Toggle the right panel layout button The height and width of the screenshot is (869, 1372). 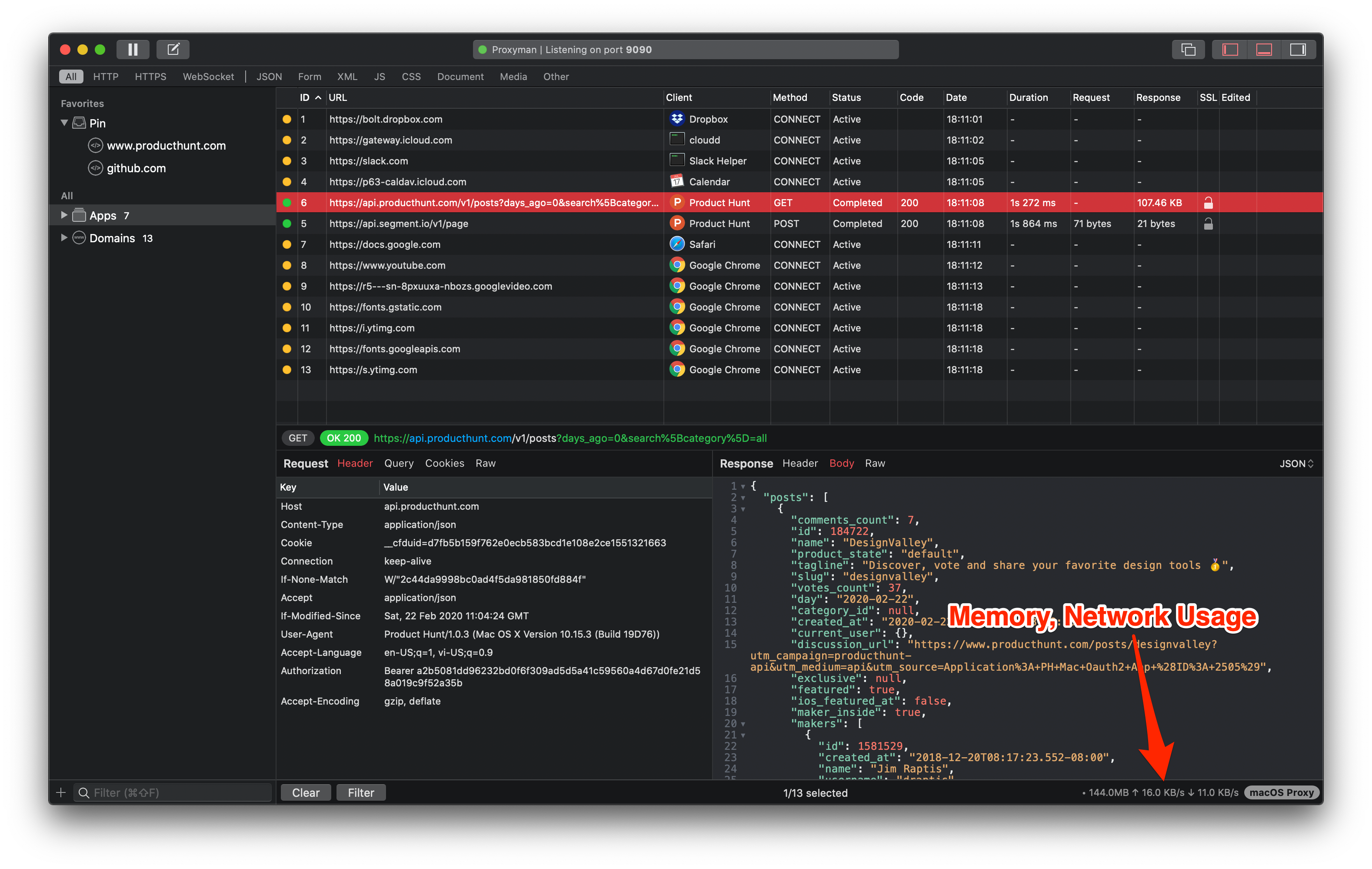pyautogui.click(x=1298, y=50)
